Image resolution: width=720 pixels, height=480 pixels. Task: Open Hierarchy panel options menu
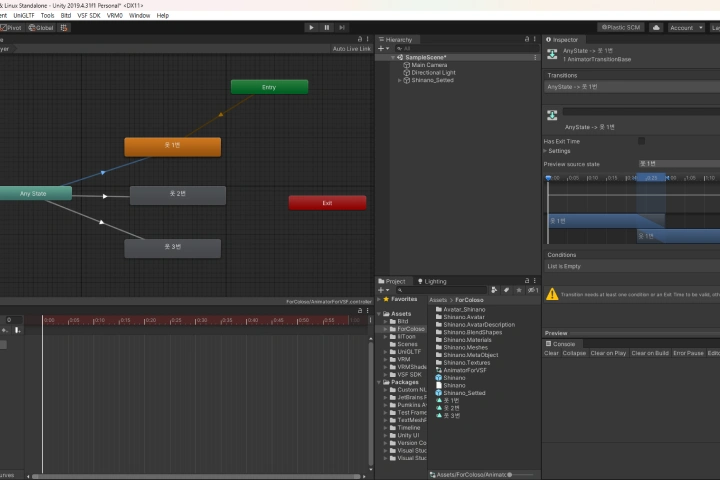(x=534, y=39)
